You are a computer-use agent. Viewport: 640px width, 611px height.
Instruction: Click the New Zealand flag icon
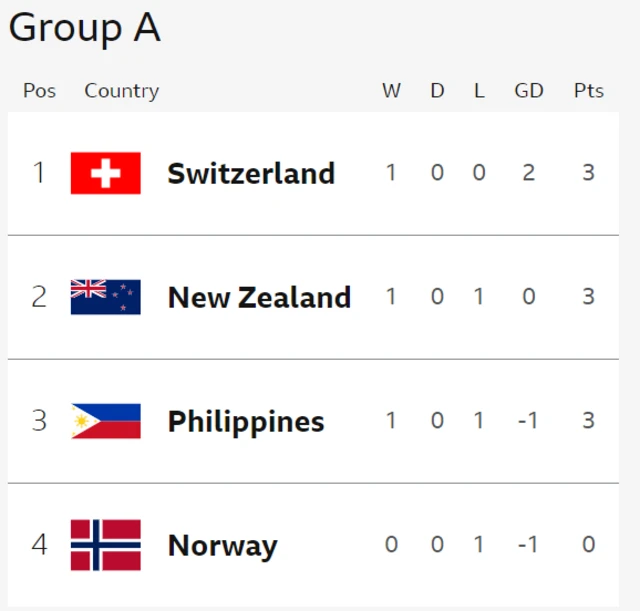[106, 297]
